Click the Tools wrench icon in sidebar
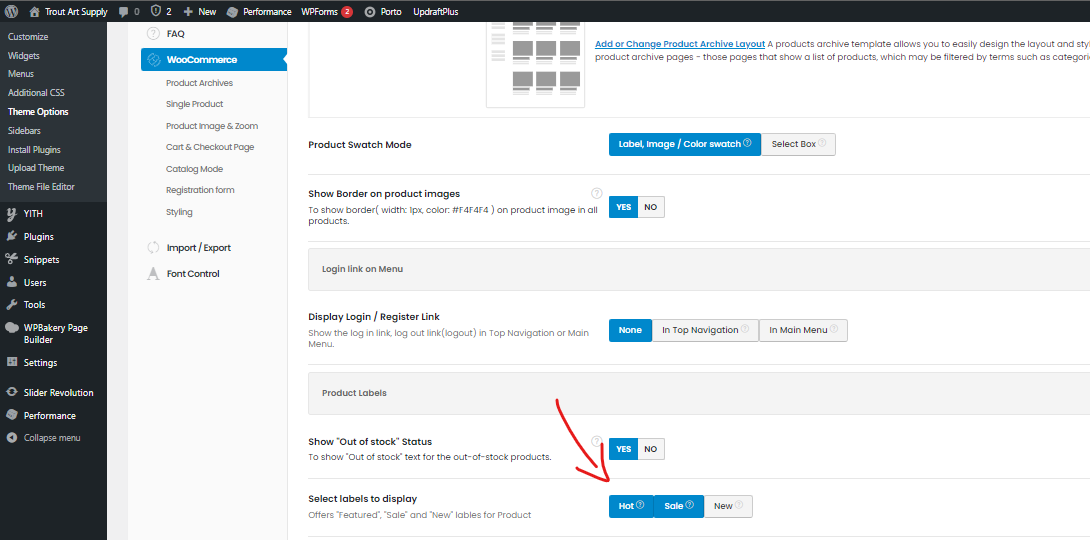Image resolution: width=1090 pixels, height=540 pixels. tap(11, 304)
